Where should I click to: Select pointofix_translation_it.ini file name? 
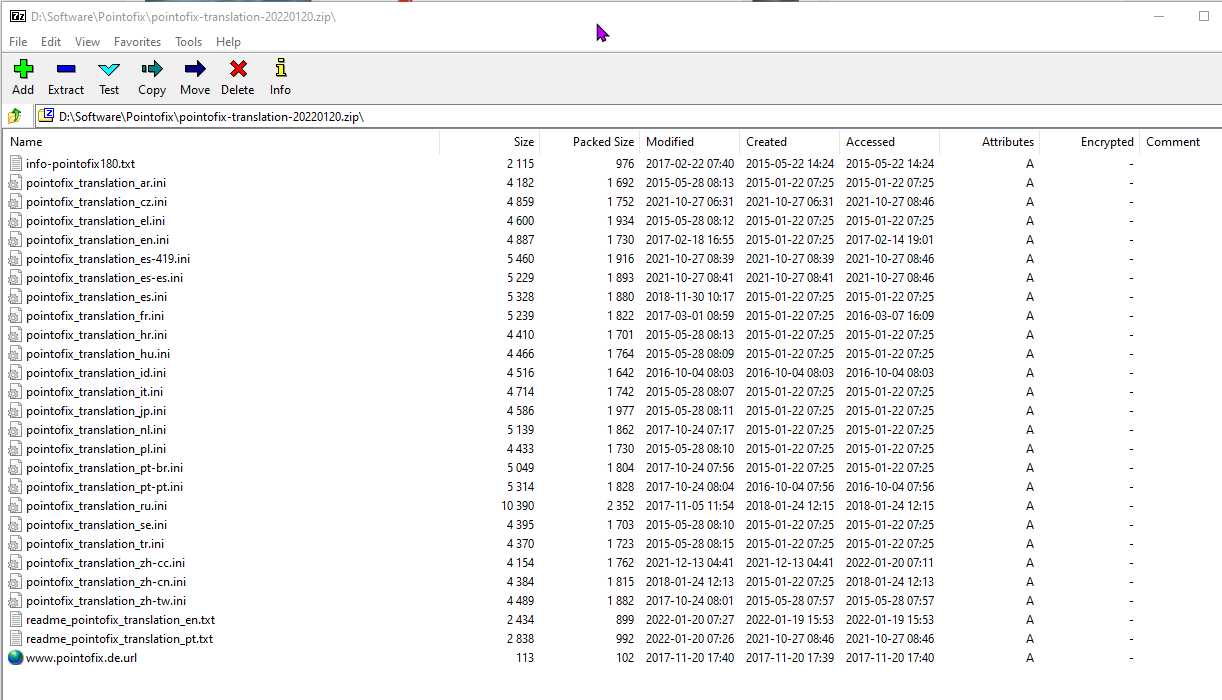point(94,391)
